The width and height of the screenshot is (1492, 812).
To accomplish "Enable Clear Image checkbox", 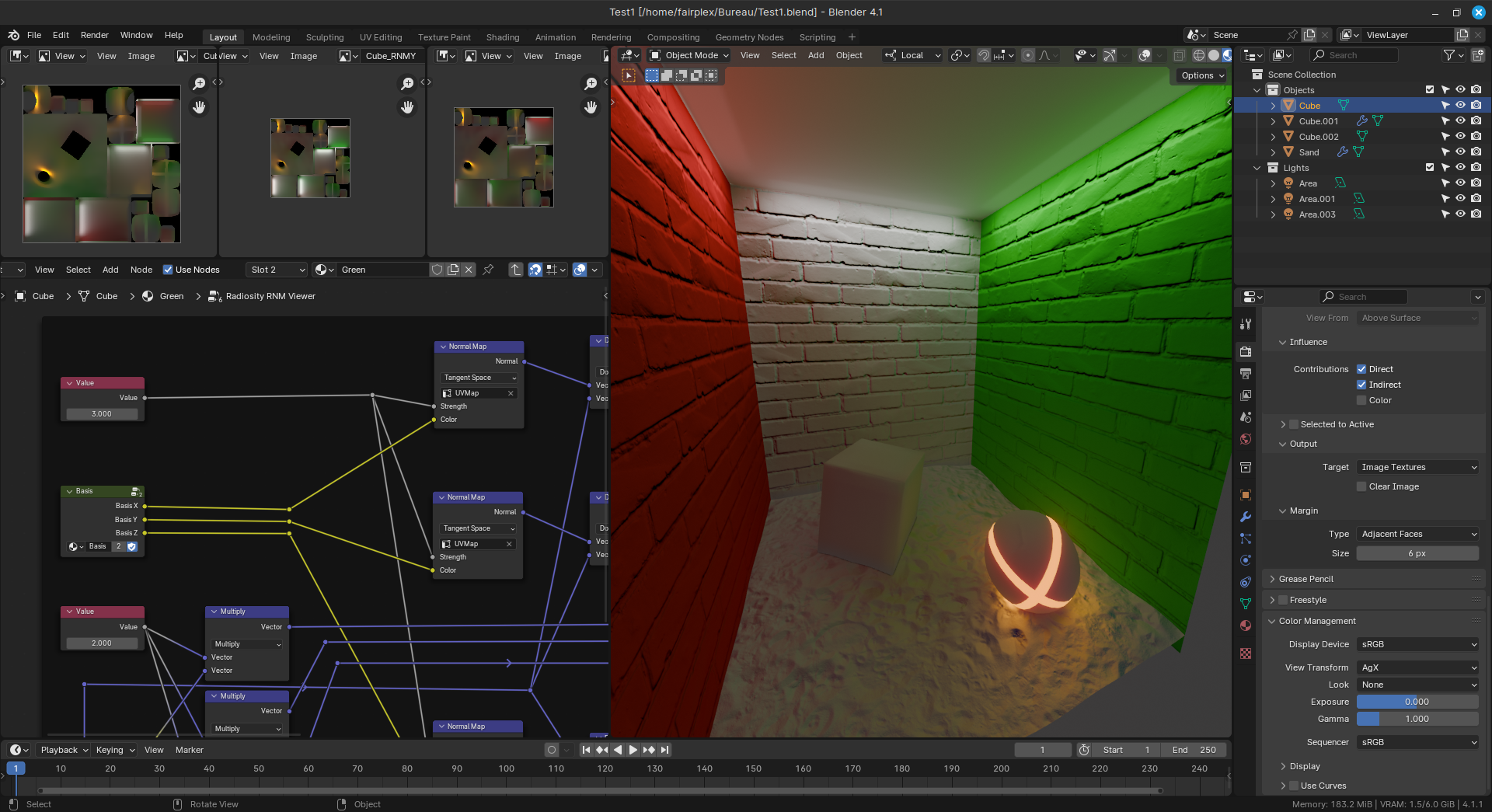I will pyautogui.click(x=1361, y=486).
